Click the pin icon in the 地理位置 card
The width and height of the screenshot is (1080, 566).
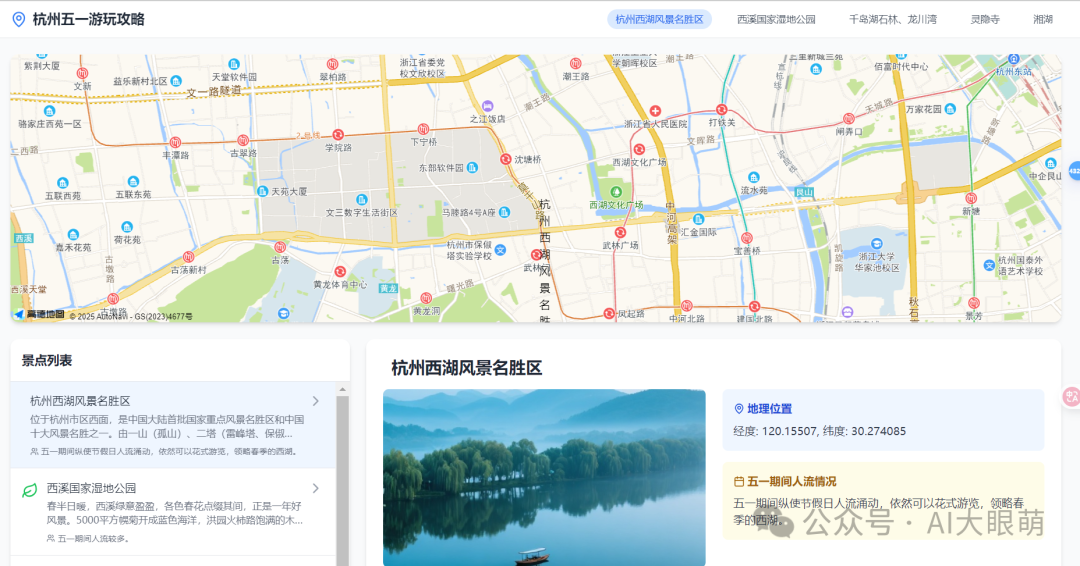739,409
